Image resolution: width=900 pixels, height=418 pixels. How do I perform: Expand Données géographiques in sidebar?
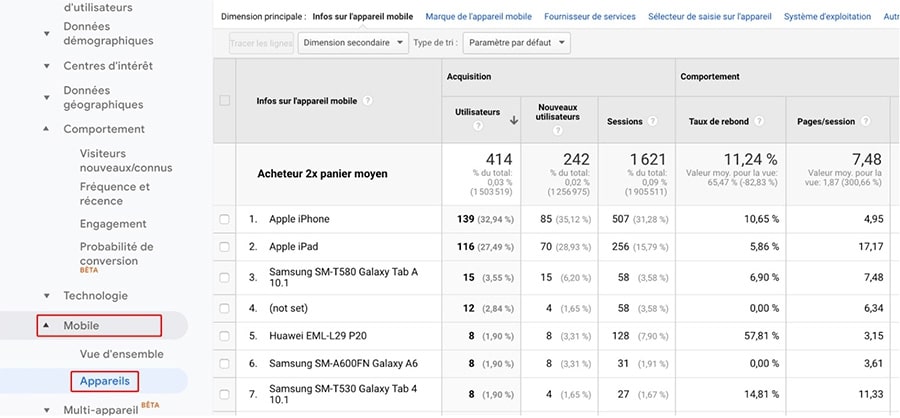47,98
